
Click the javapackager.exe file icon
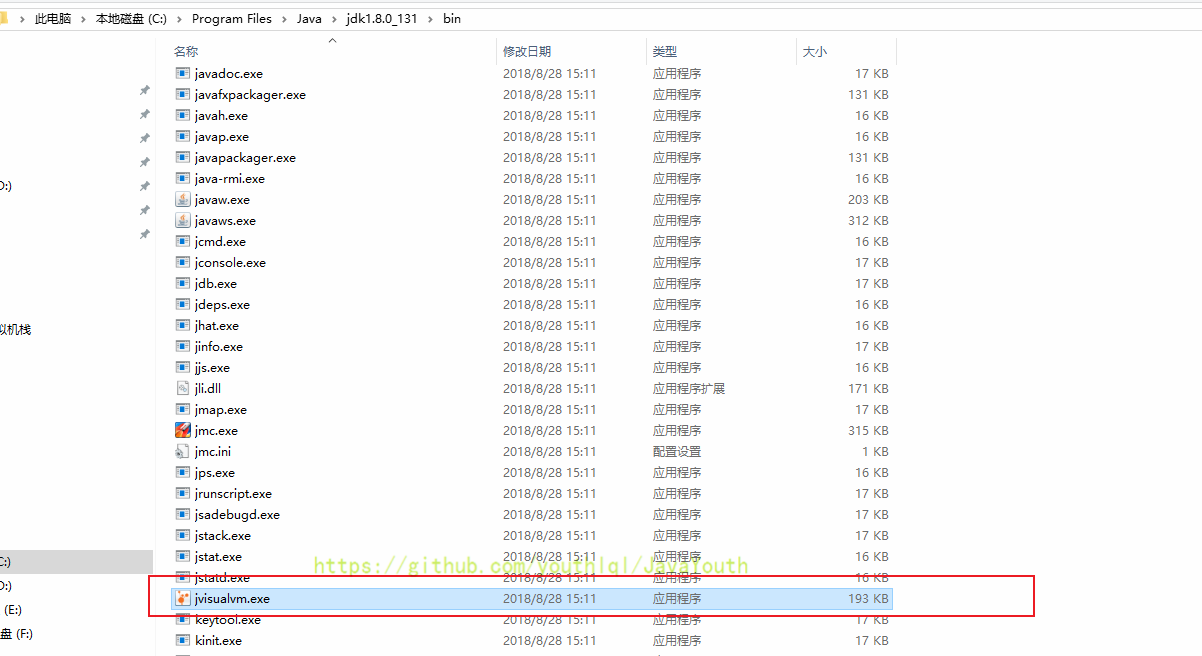click(x=182, y=157)
